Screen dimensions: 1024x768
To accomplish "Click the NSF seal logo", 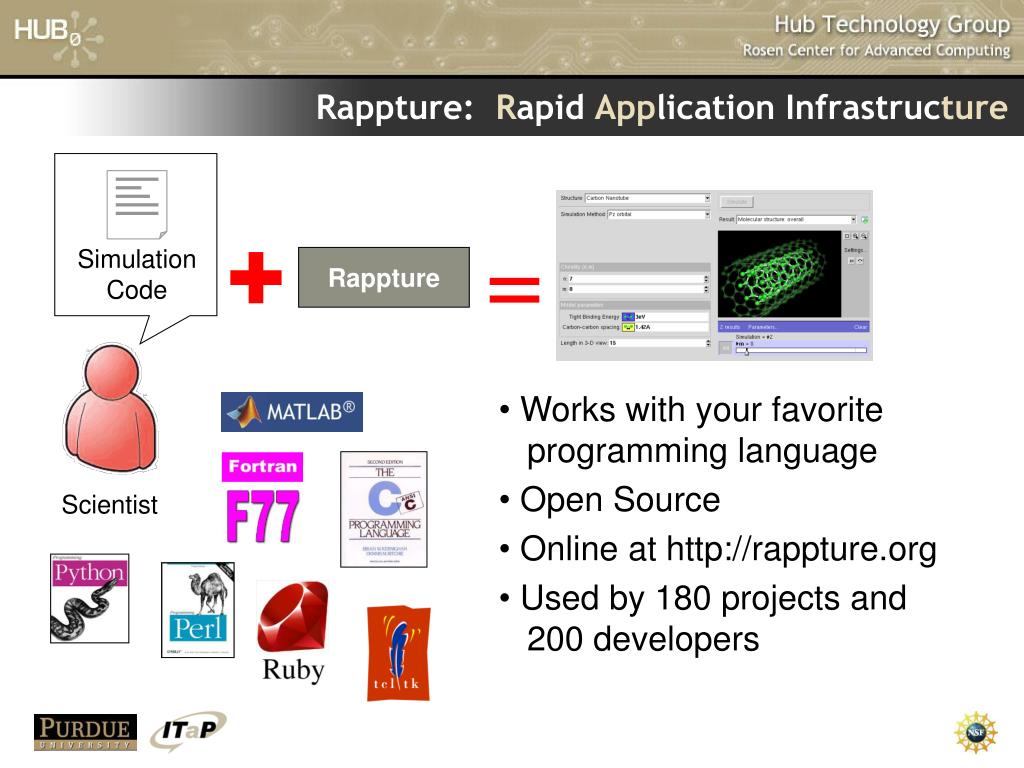I will pos(976,732).
